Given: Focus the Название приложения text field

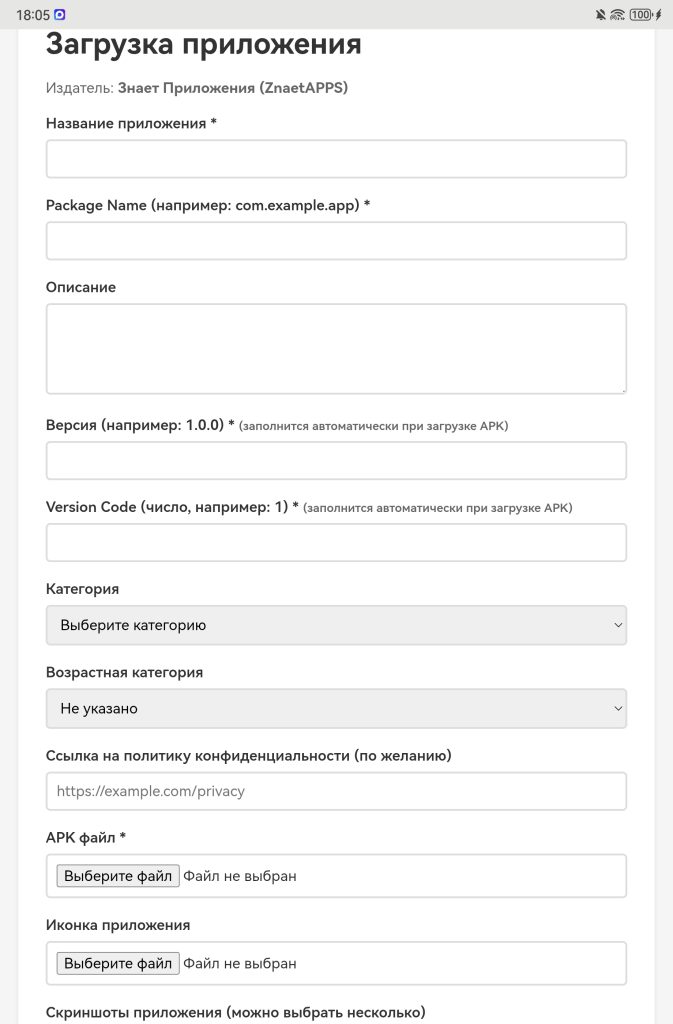Looking at the screenshot, I should tap(336, 159).
